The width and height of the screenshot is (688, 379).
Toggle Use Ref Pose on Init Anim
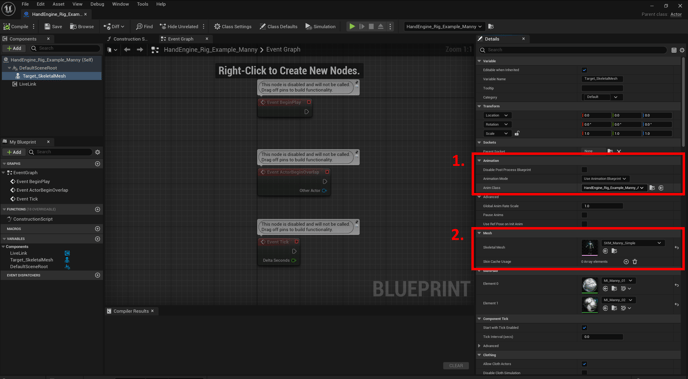click(584, 224)
